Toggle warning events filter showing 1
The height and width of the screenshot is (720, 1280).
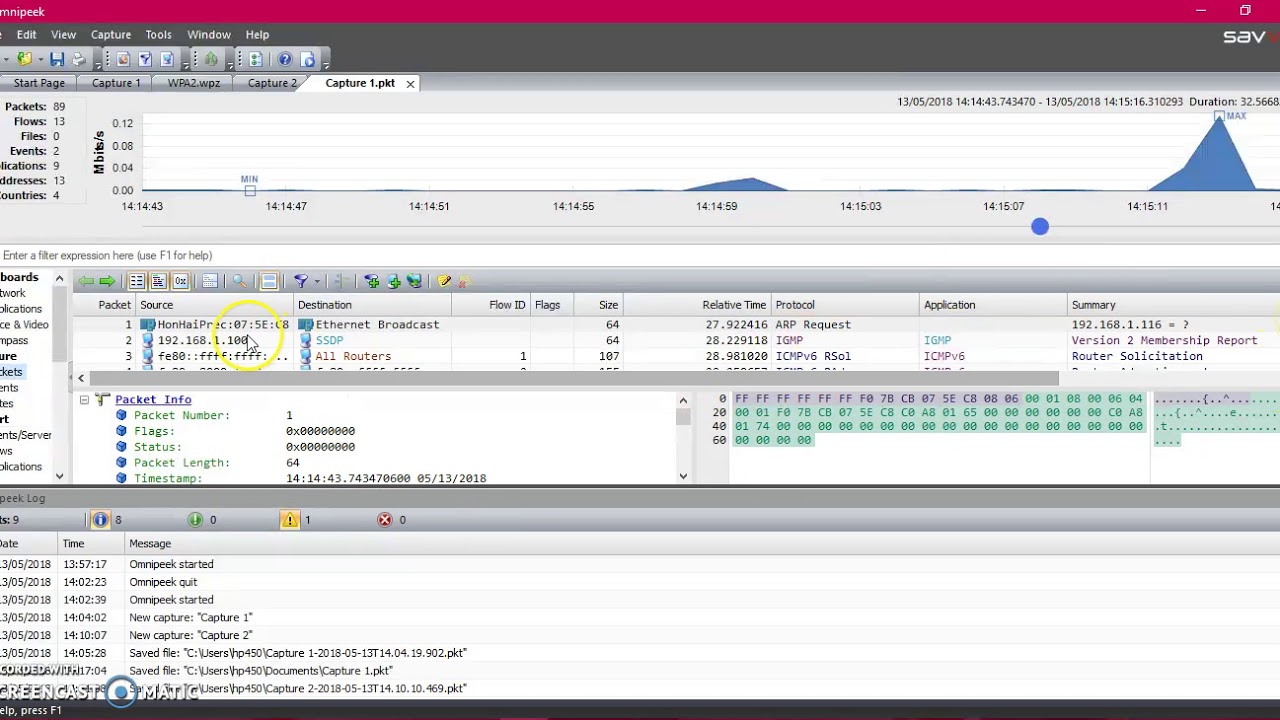point(289,520)
